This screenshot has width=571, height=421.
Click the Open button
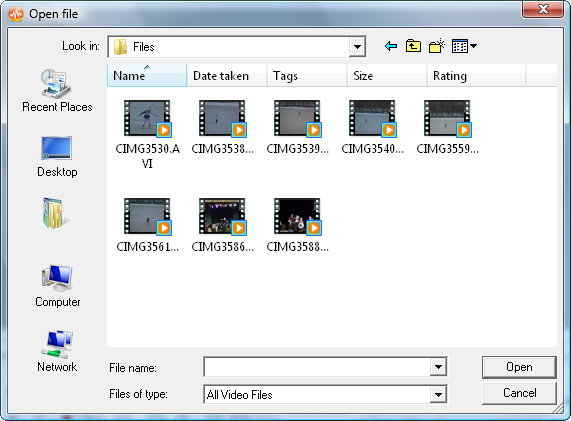(519, 367)
